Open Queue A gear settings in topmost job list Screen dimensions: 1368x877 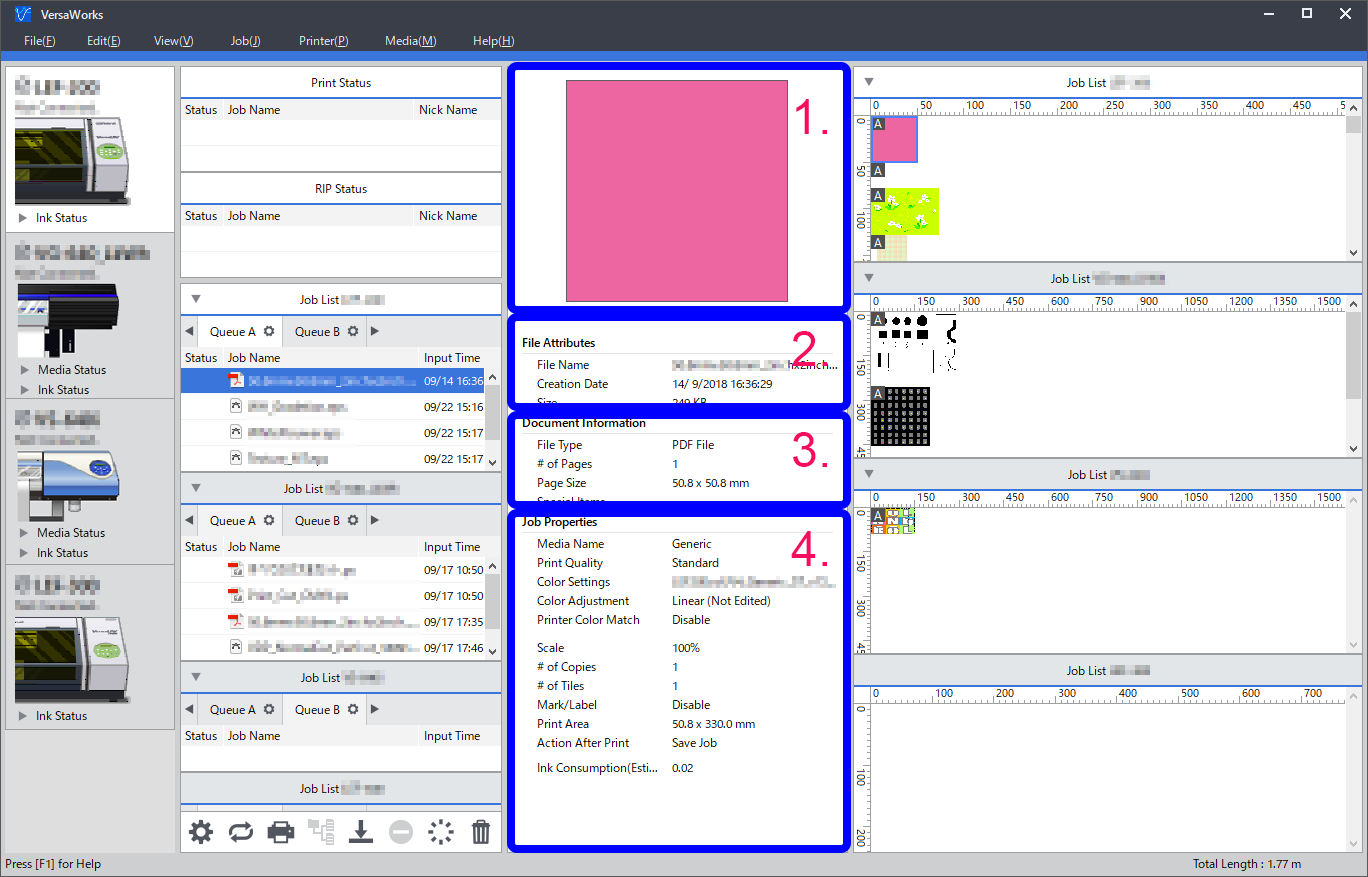point(269,331)
